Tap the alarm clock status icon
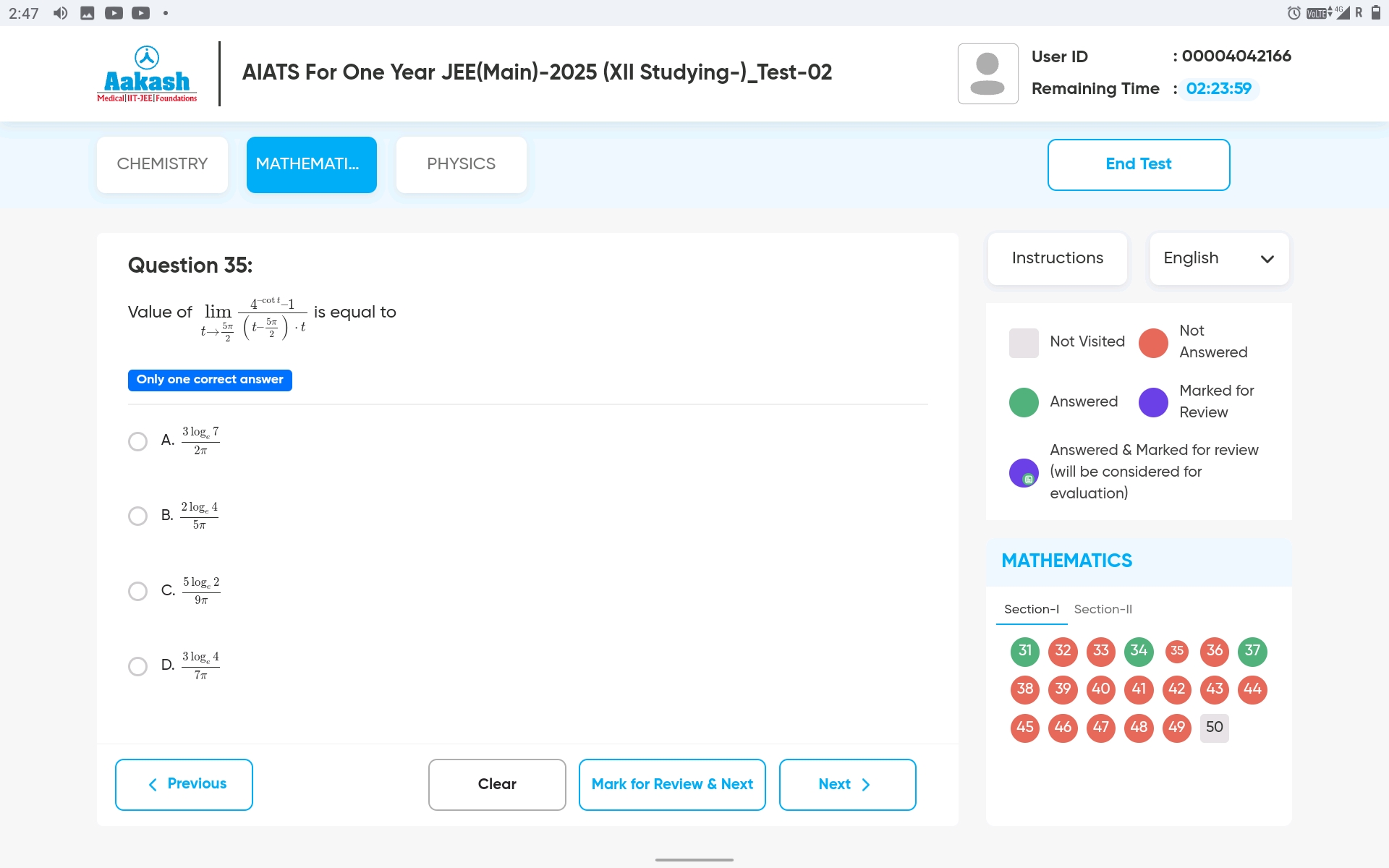 click(x=1294, y=13)
